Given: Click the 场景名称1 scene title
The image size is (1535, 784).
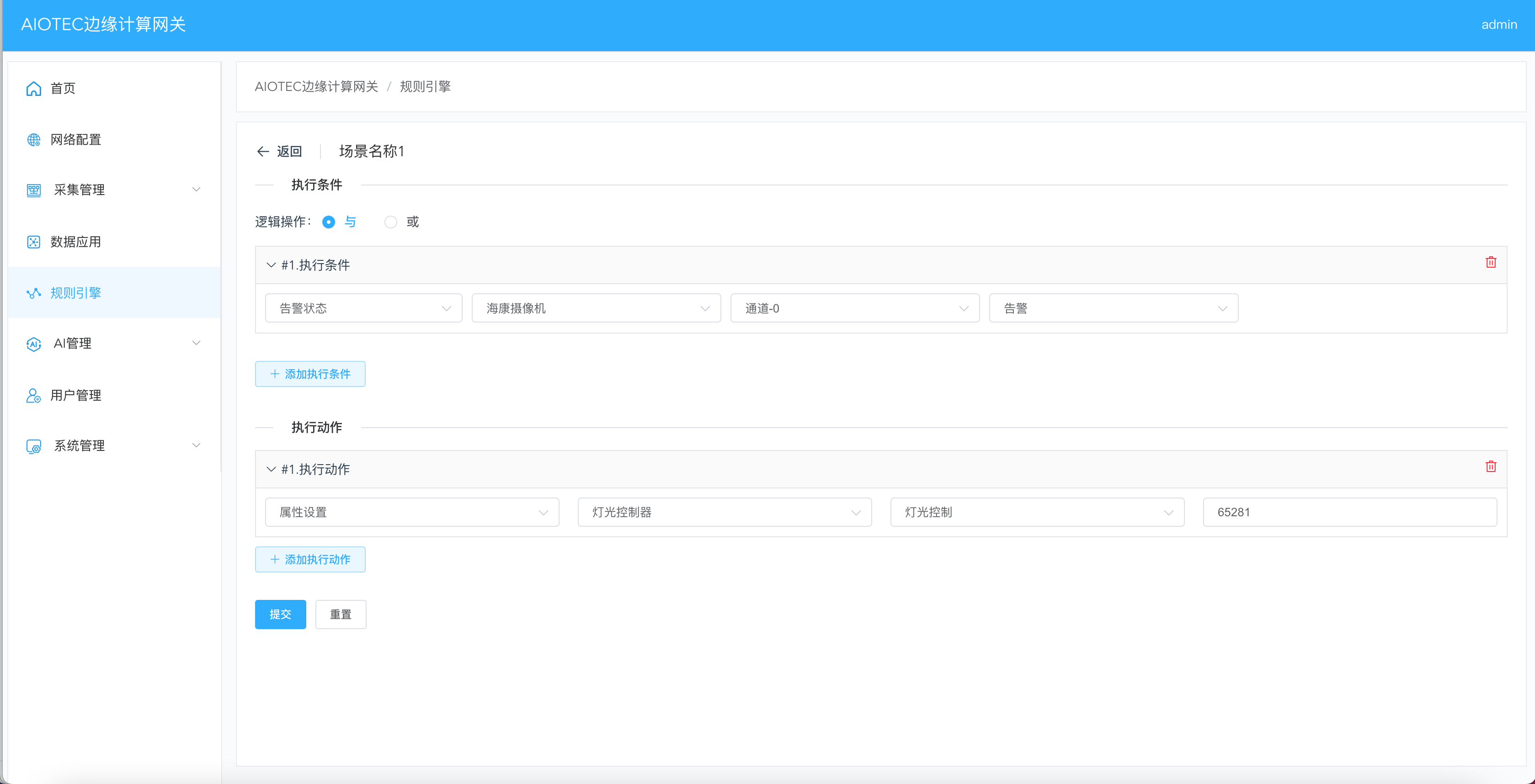Looking at the screenshot, I should click(x=372, y=151).
